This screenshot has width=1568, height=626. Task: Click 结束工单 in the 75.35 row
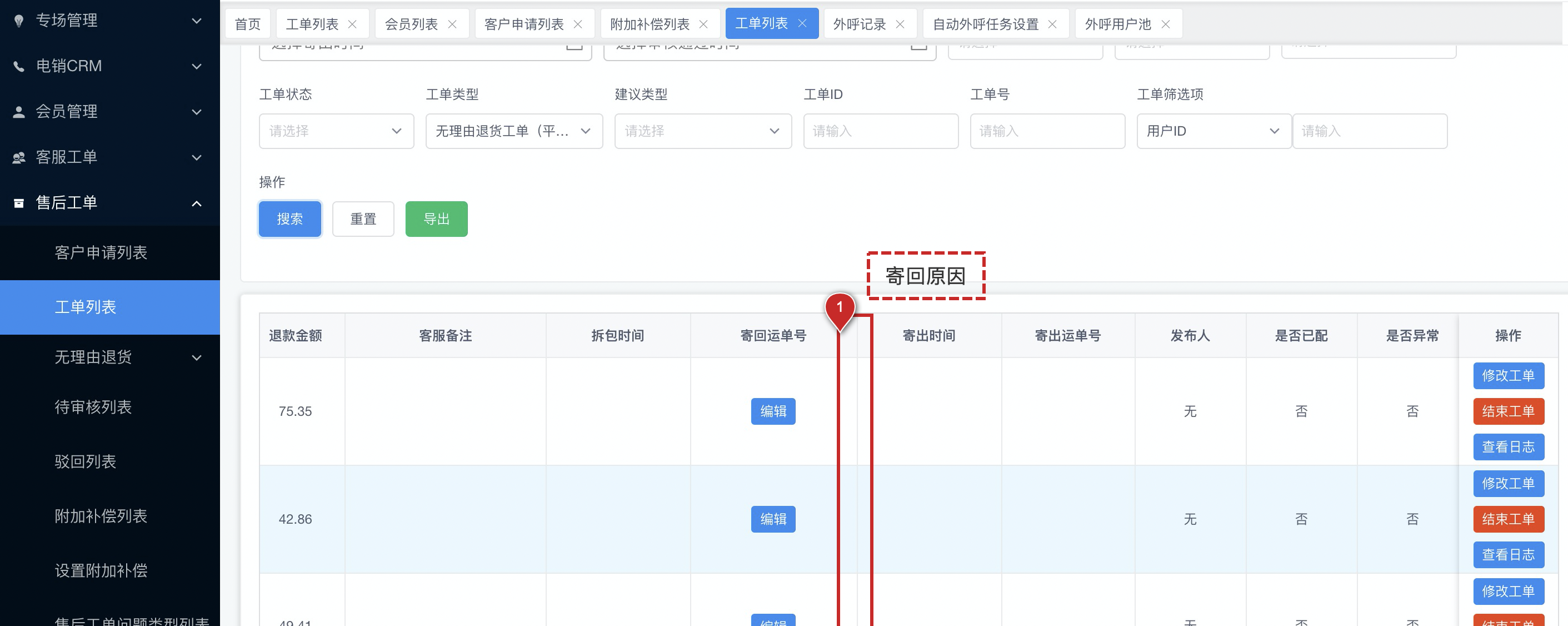[1509, 411]
